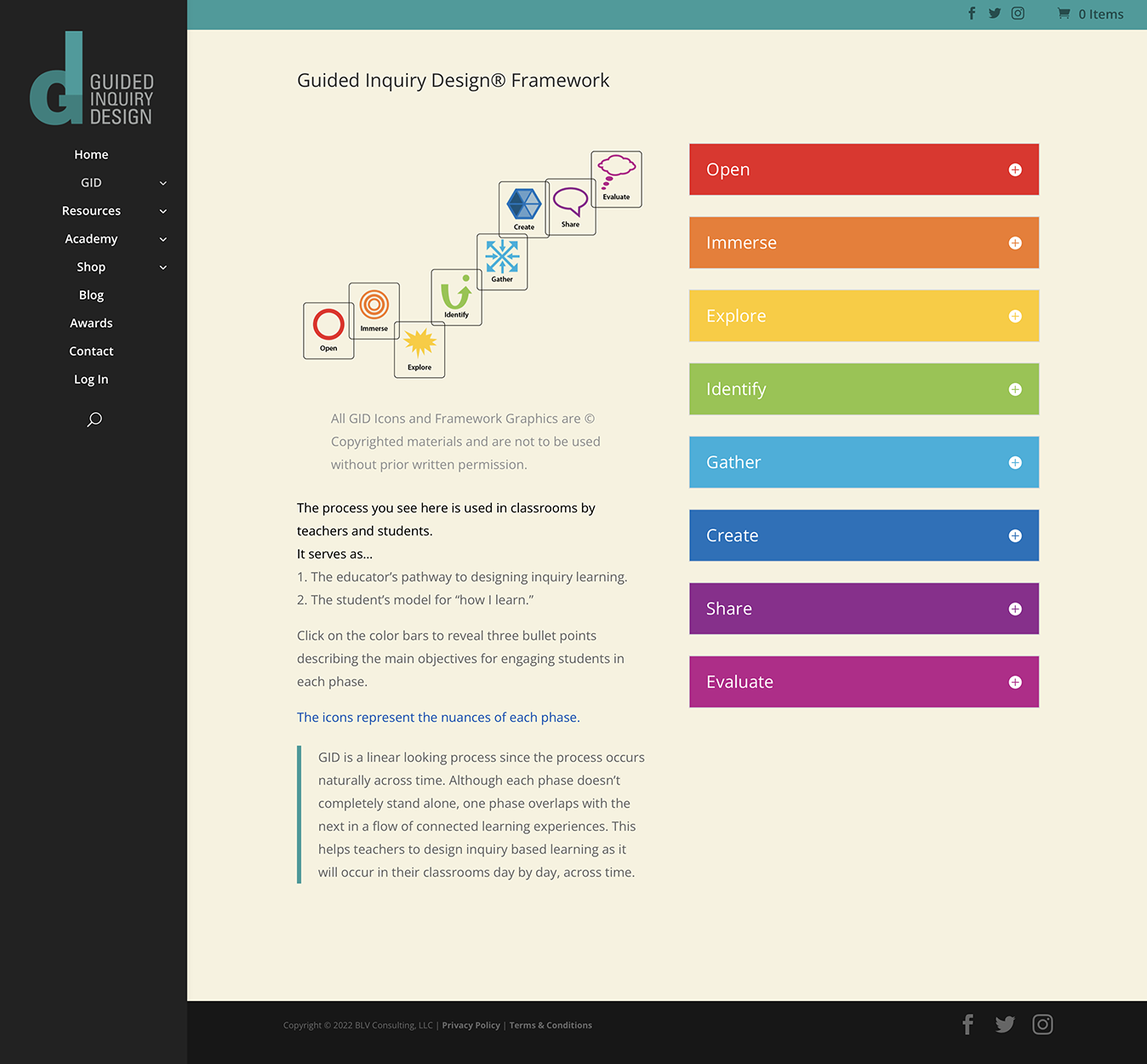Click the purple Share title text
Image resolution: width=1147 pixels, height=1064 pixels.
(729, 609)
